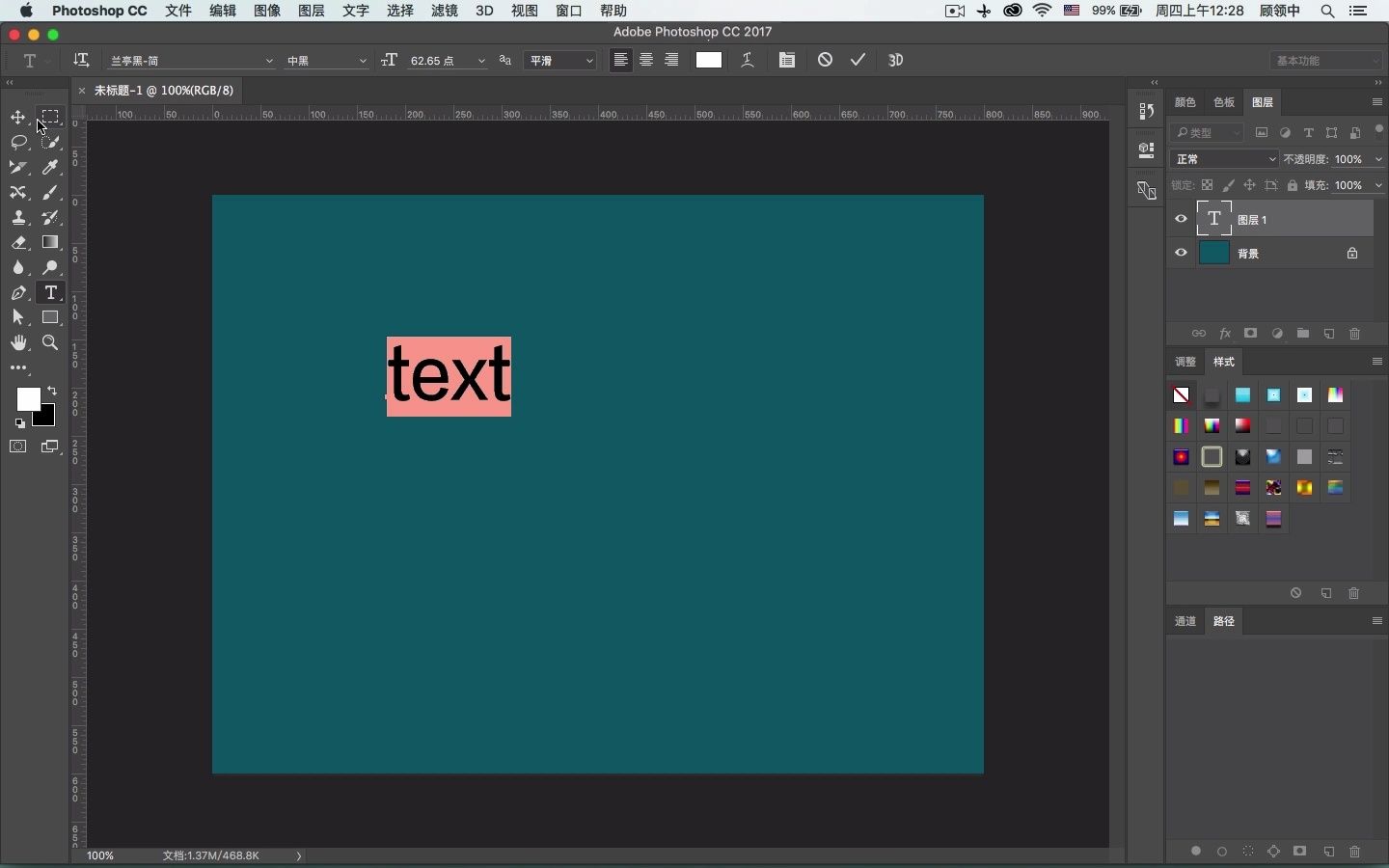Toggle type layer filter icon
This screenshot has width=1389, height=868.
(1309, 132)
